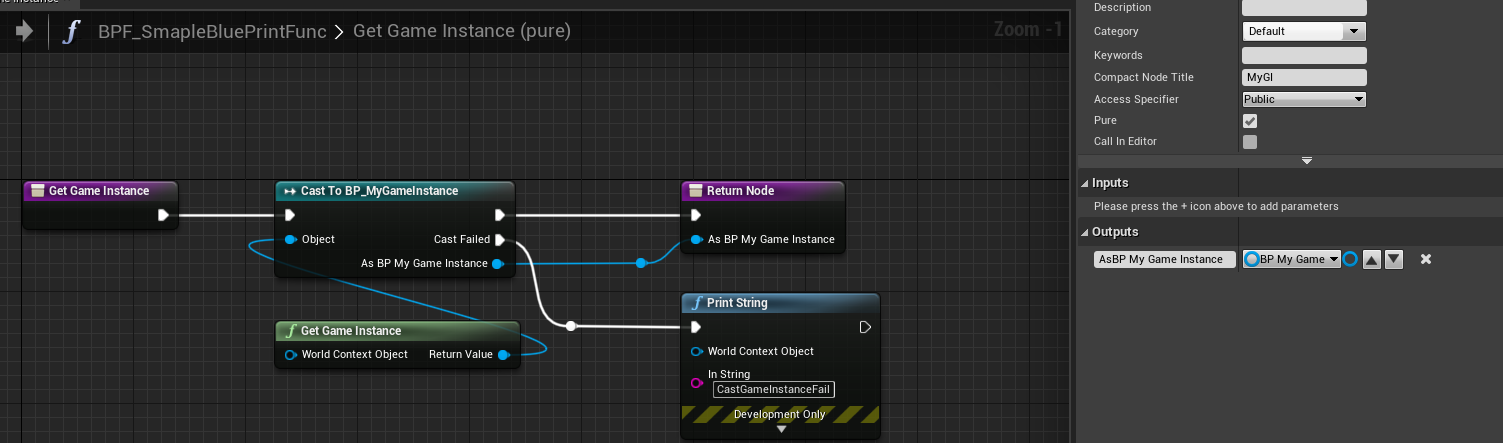Expand Print String node advanced pins
This screenshot has height=443, width=1503.
click(x=781, y=429)
